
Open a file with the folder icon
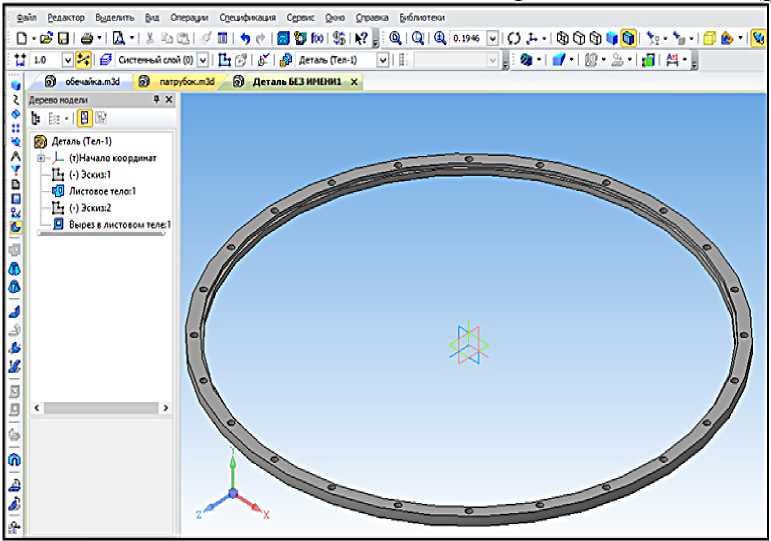pyautogui.click(x=46, y=38)
